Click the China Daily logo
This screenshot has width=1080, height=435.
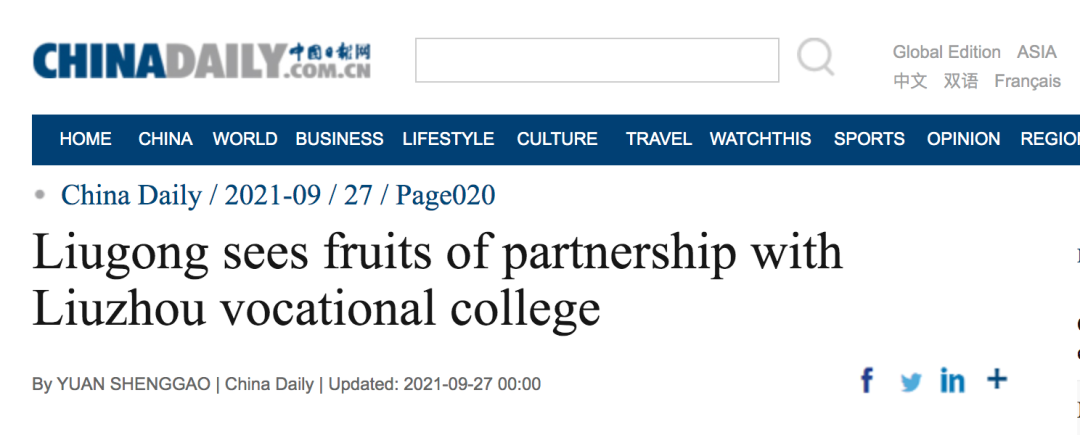click(x=202, y=61)
